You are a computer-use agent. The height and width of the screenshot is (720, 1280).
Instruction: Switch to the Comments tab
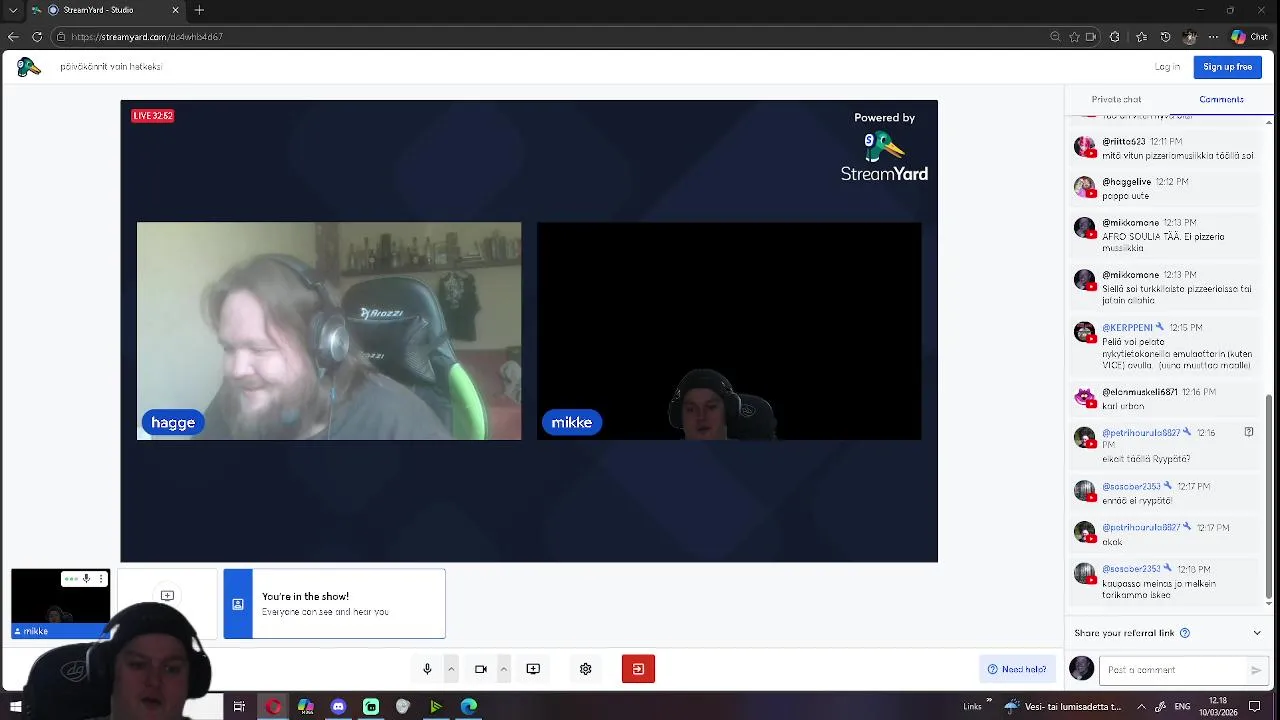1221,99
